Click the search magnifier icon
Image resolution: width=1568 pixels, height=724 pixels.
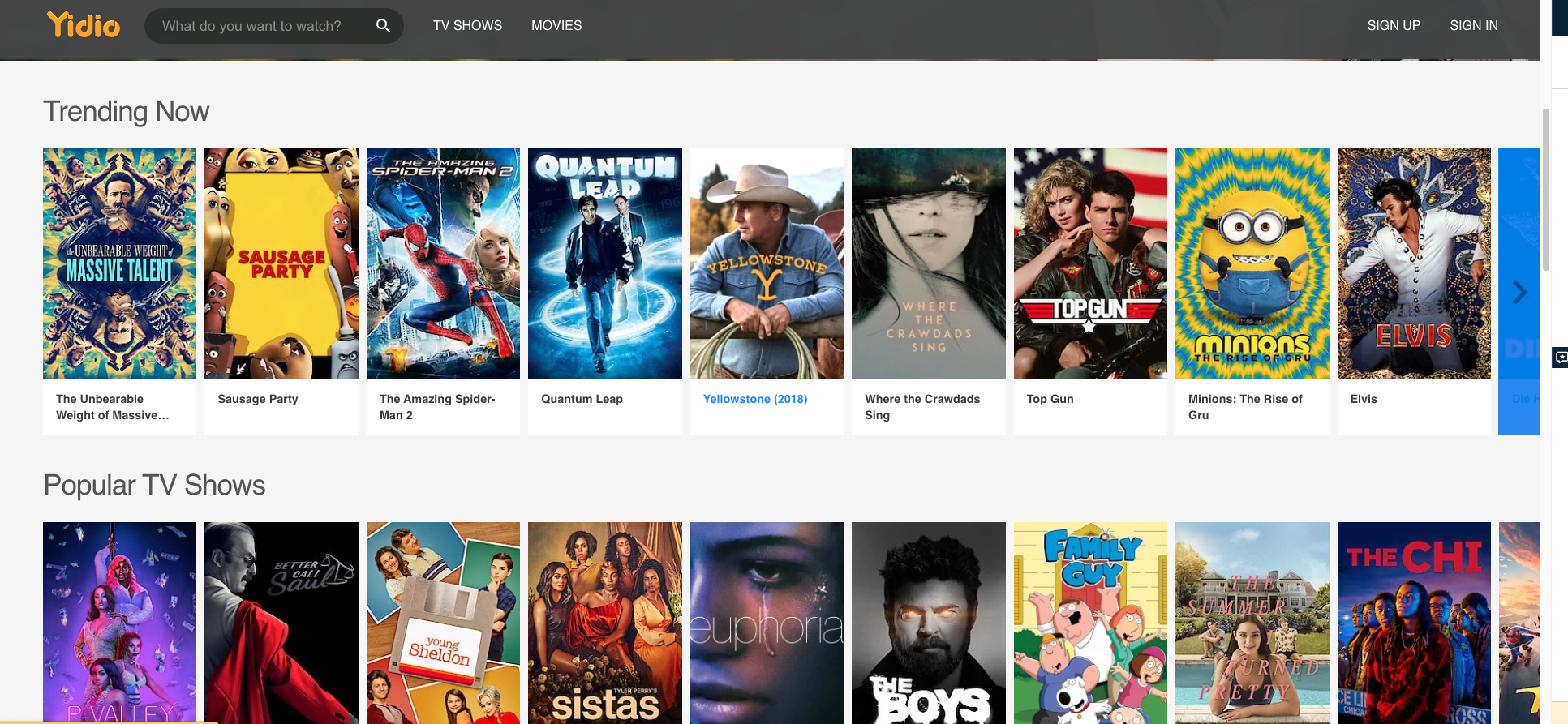click(383, 26)
